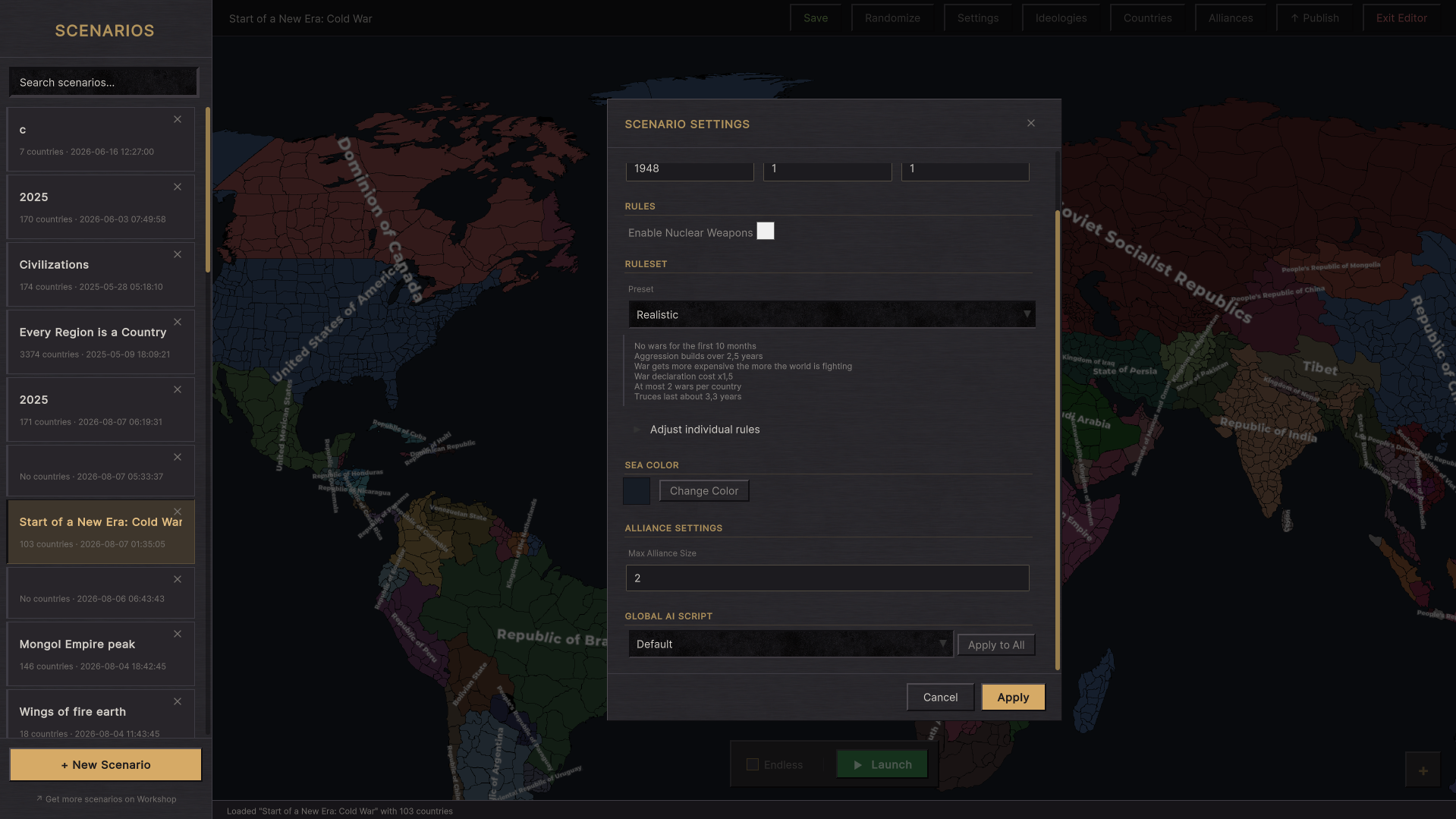Create a new scenario
This screenshot has width=1456, height=819.
(105, 765)
